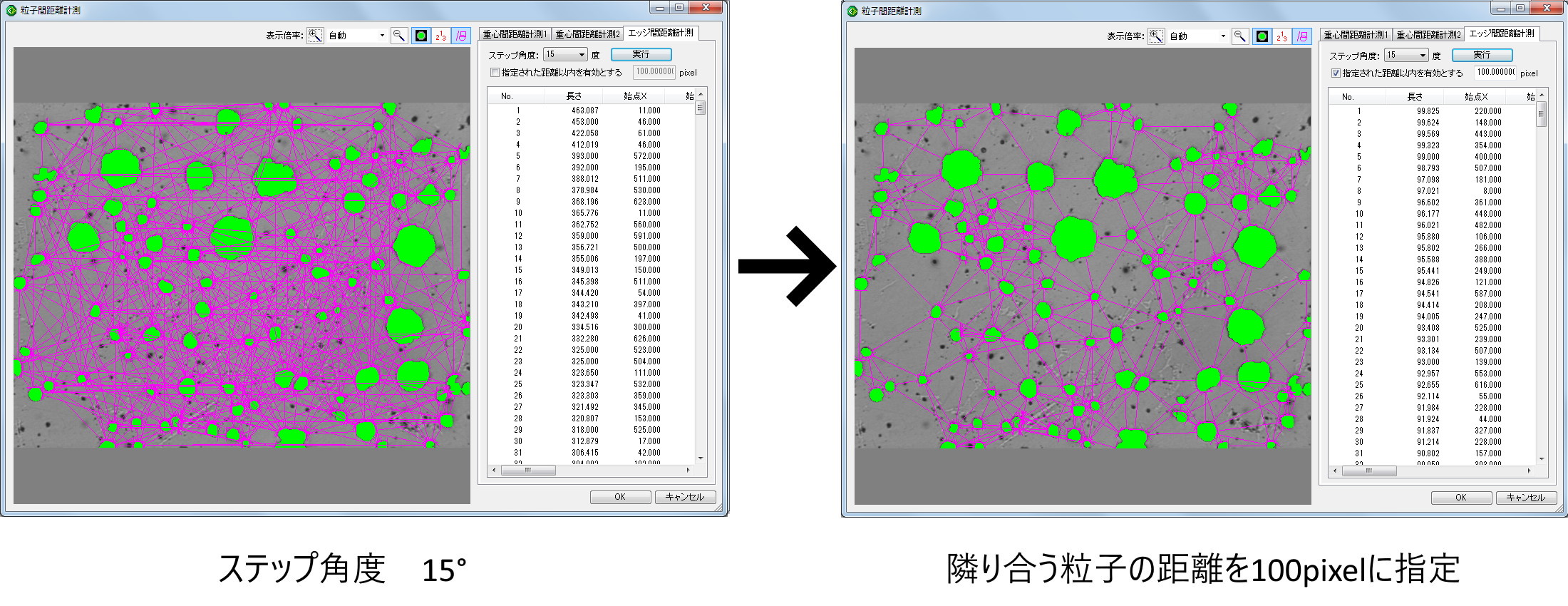Screen dimensions: 1568x606
Task: Toggle magenta distance lines icon in right window
Action: click(x=1302, y=36)
